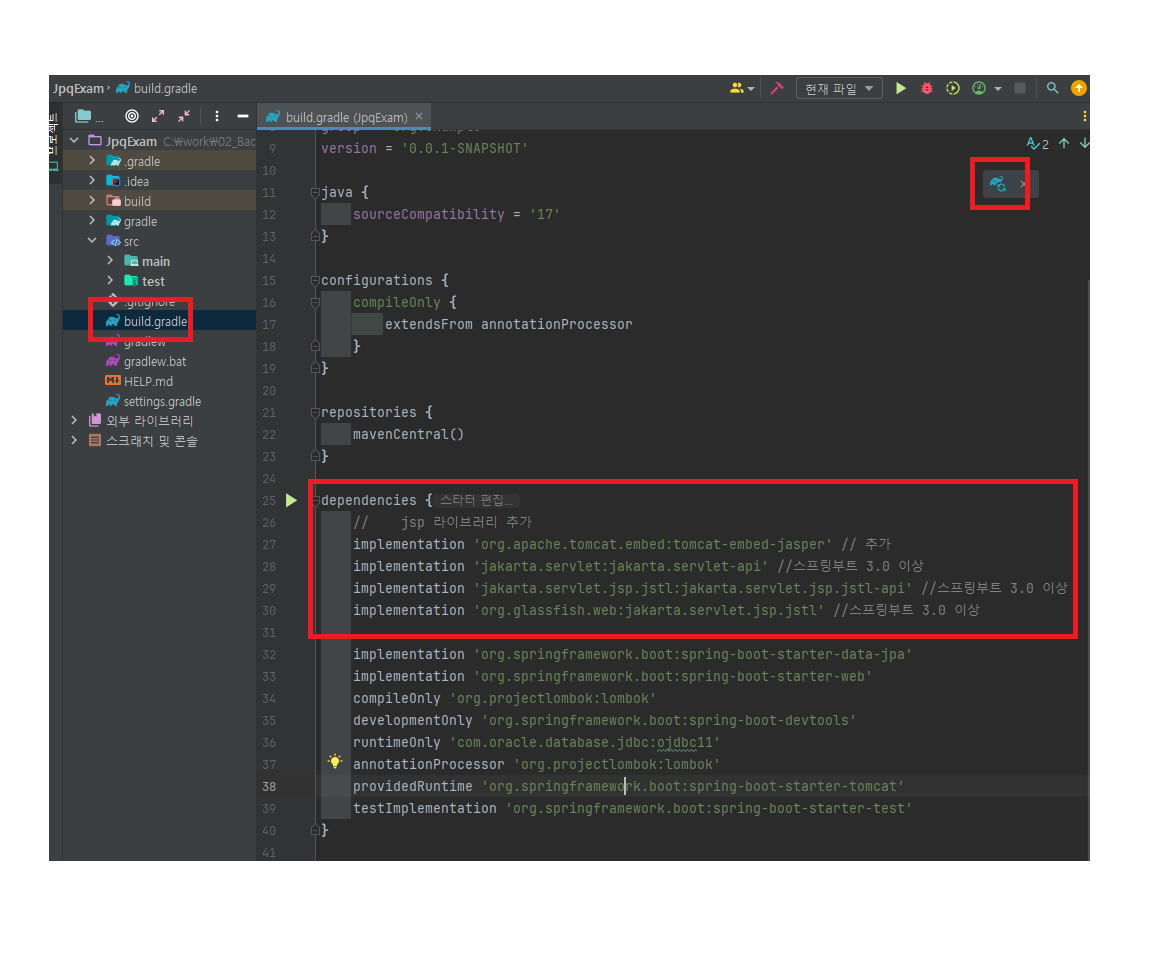Image resolution: width=1157 pixels, height=953 pixels.
Task: Expand the .idea folder
Action: [91, 180]
